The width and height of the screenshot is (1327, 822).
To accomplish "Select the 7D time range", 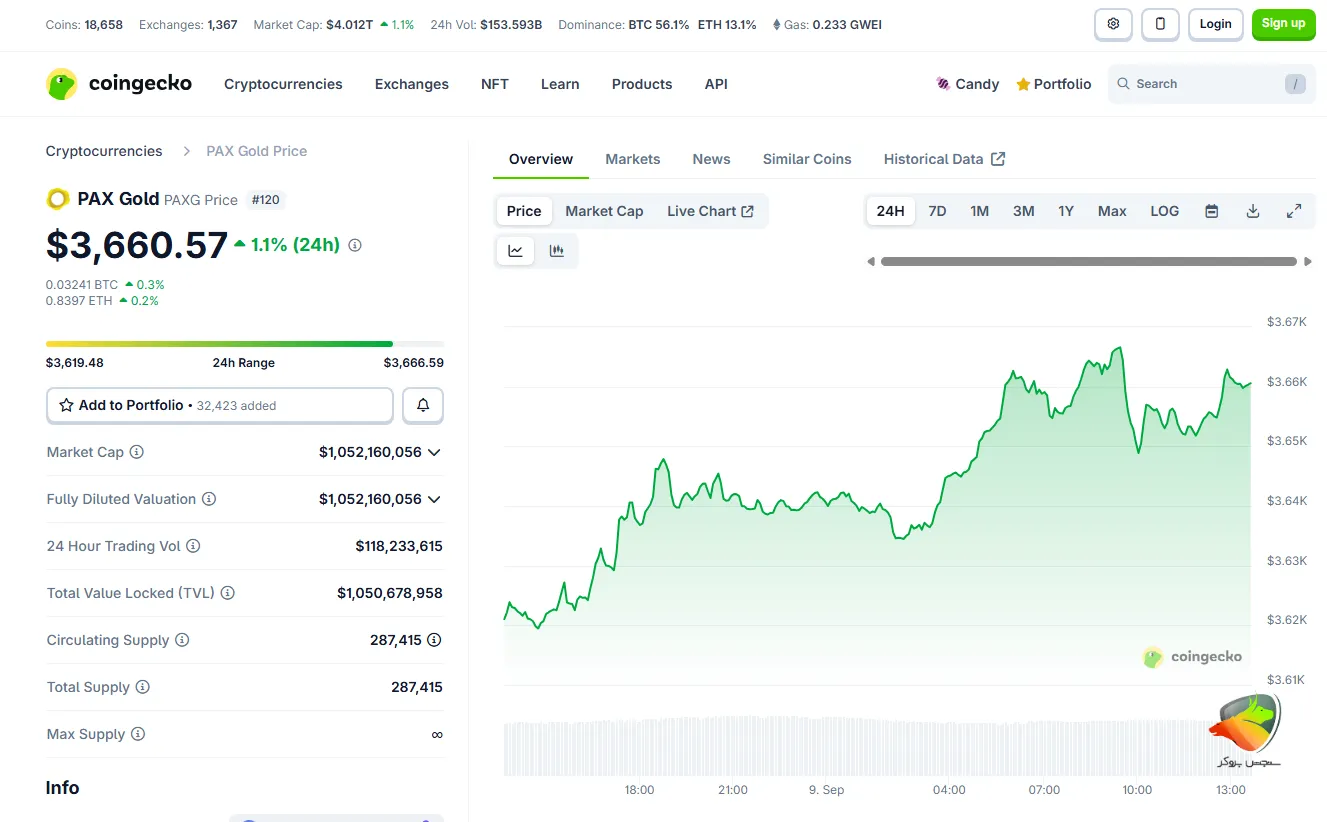I will click(937, 211).
